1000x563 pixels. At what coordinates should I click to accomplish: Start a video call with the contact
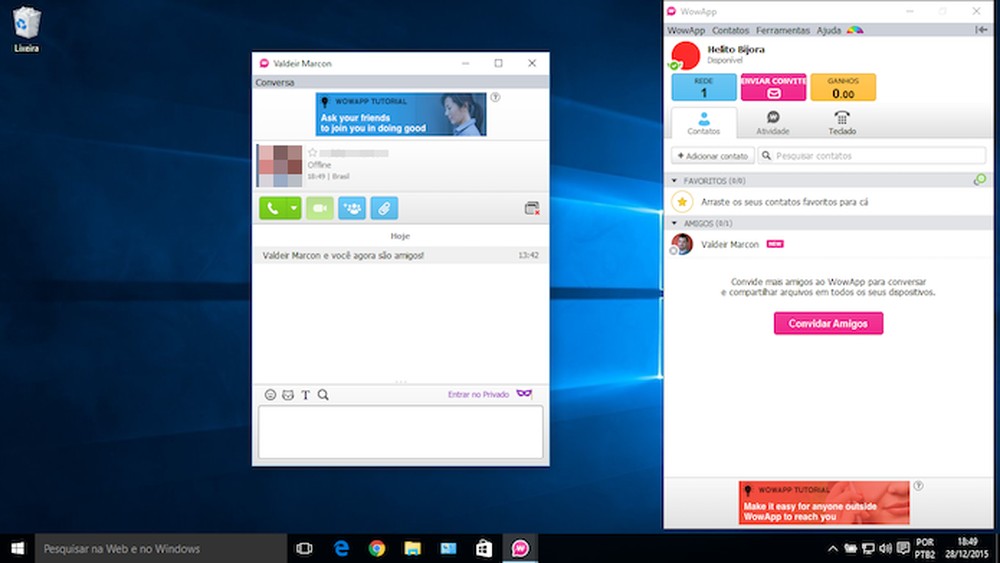(x=320, y=208)
